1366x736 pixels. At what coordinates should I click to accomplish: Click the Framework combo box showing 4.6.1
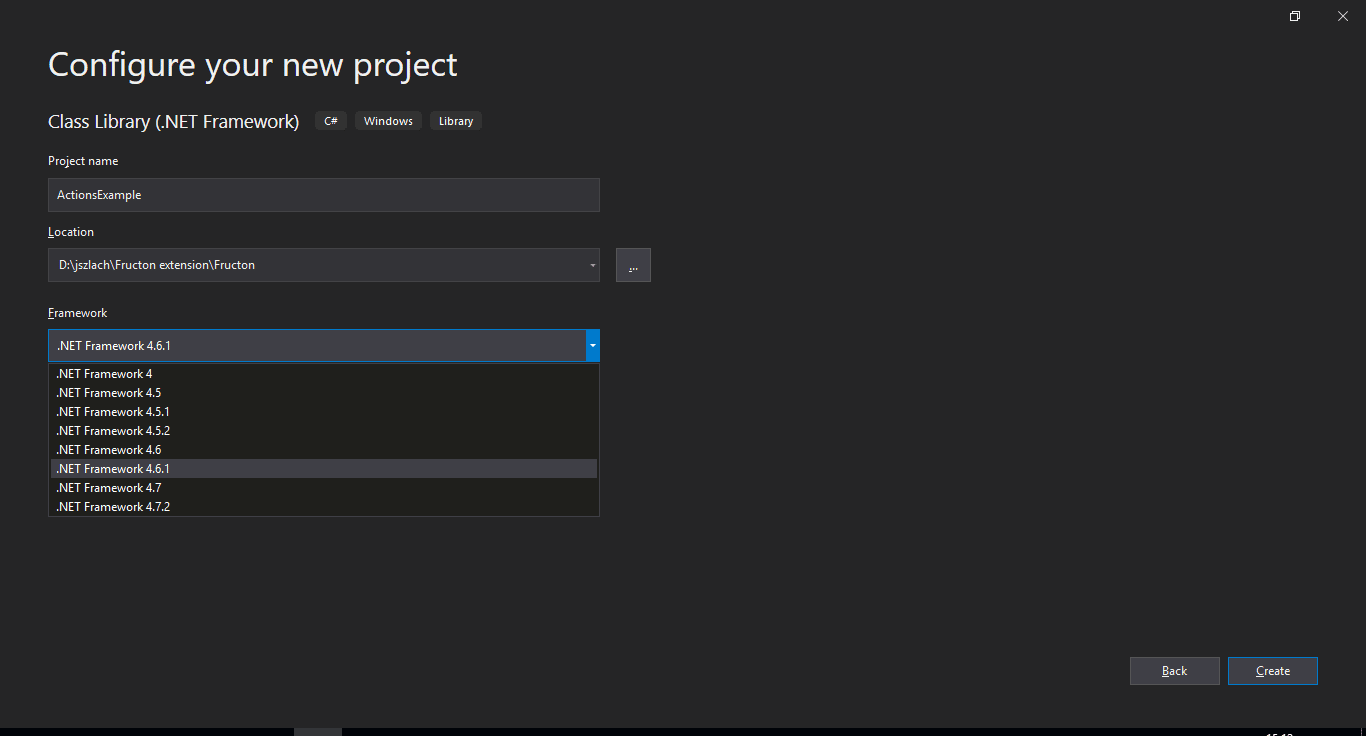[x=324, y=346]
